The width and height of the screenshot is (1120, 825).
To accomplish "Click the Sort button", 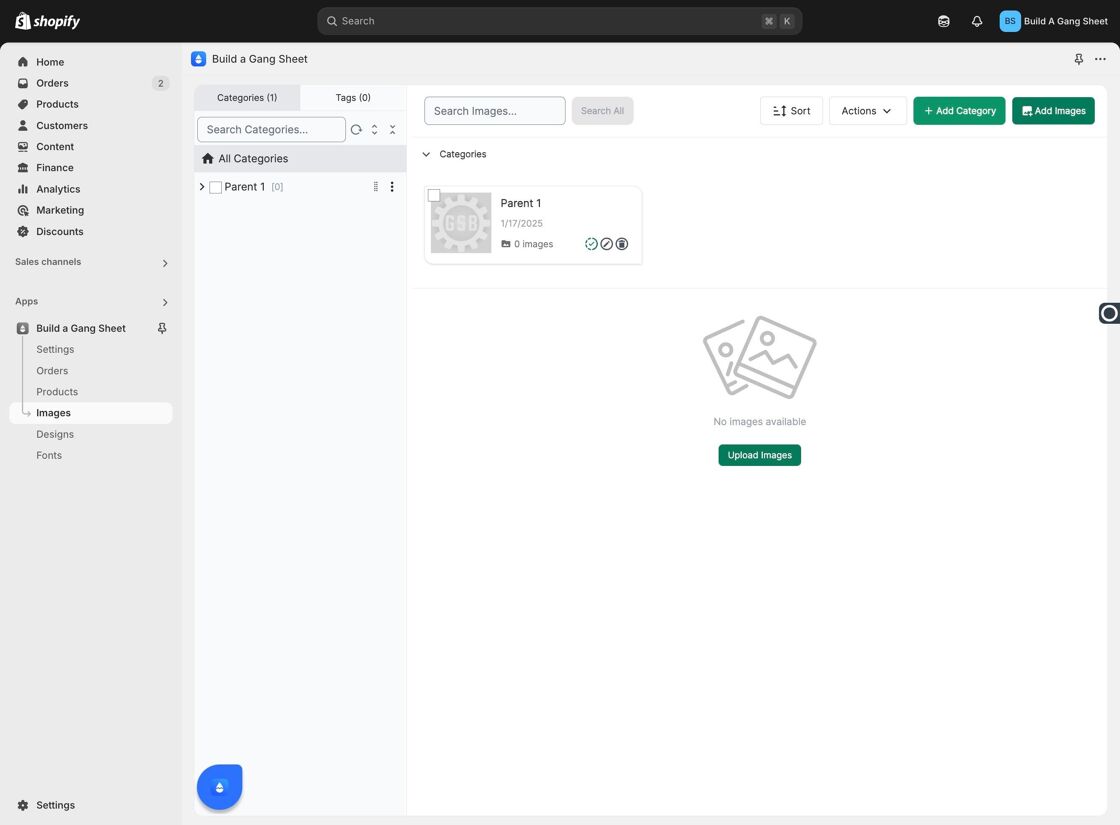I will tap(791, 111).
